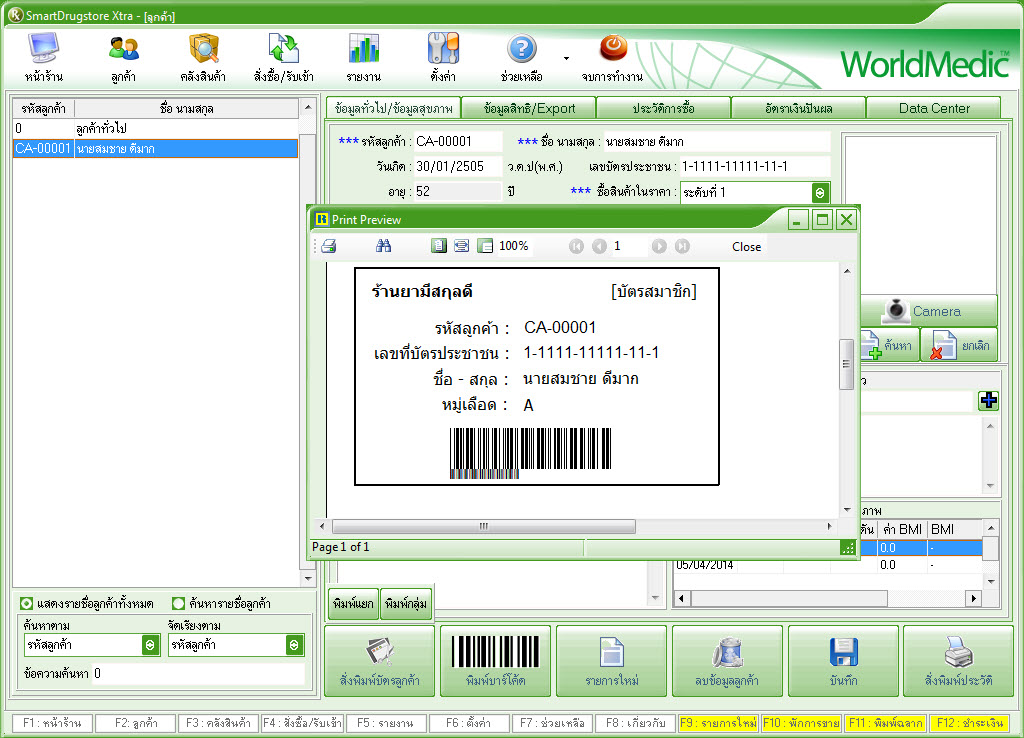The image size is (1024, 738).
Task: Open the ระดับที่ 1 price level dropdown
Action: pyautogui.click(x=820, y=193)
